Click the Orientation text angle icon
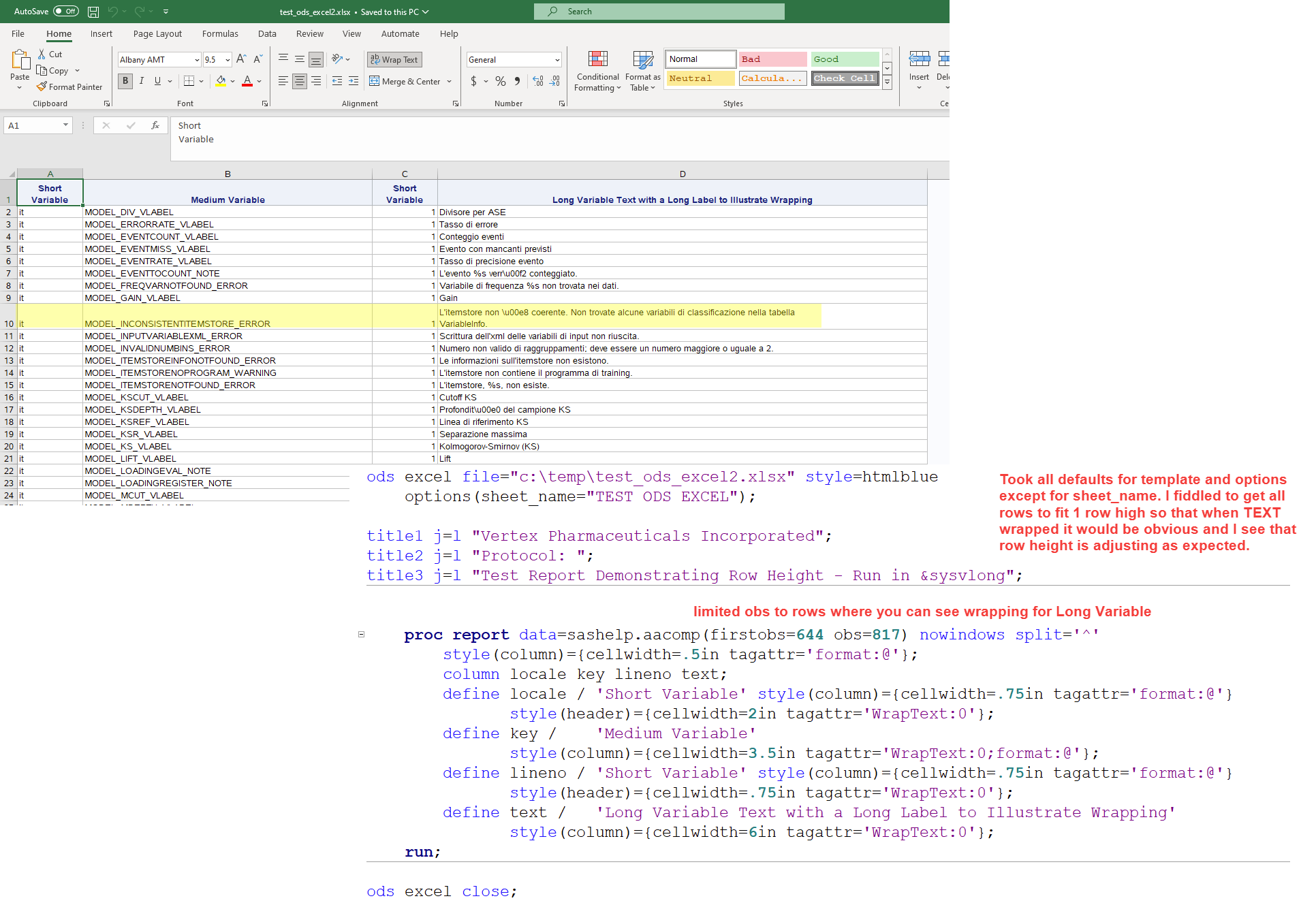Image resolution: width=1316 pixels, height=905 pixels. tap(337, 59)
